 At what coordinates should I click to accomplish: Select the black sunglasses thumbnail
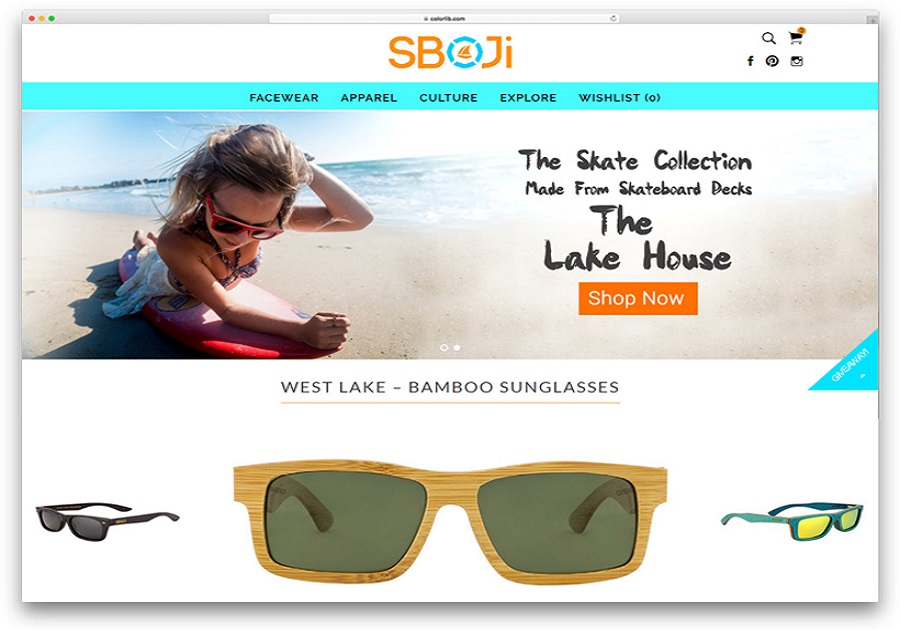107,521
